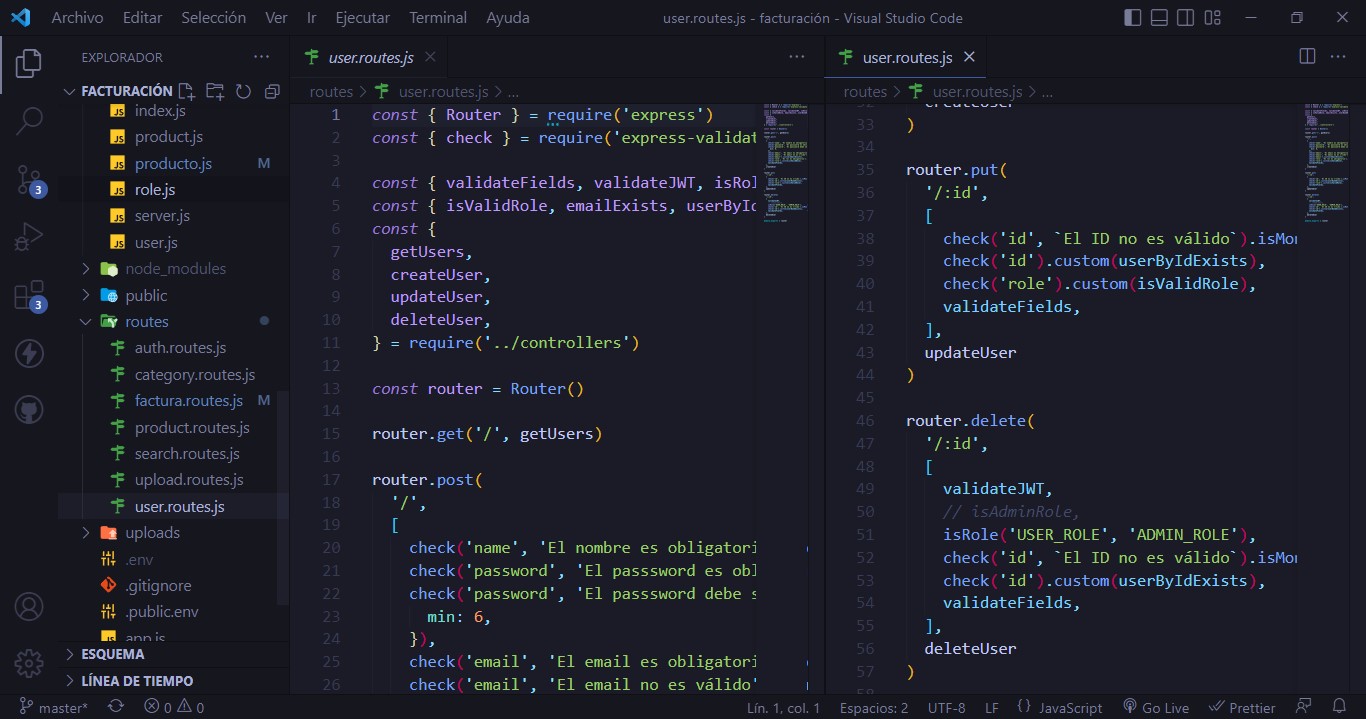Change language mode JavaScript in status bar
Viewport: 1366px width, 719px height.
(x=1059, y=707)
